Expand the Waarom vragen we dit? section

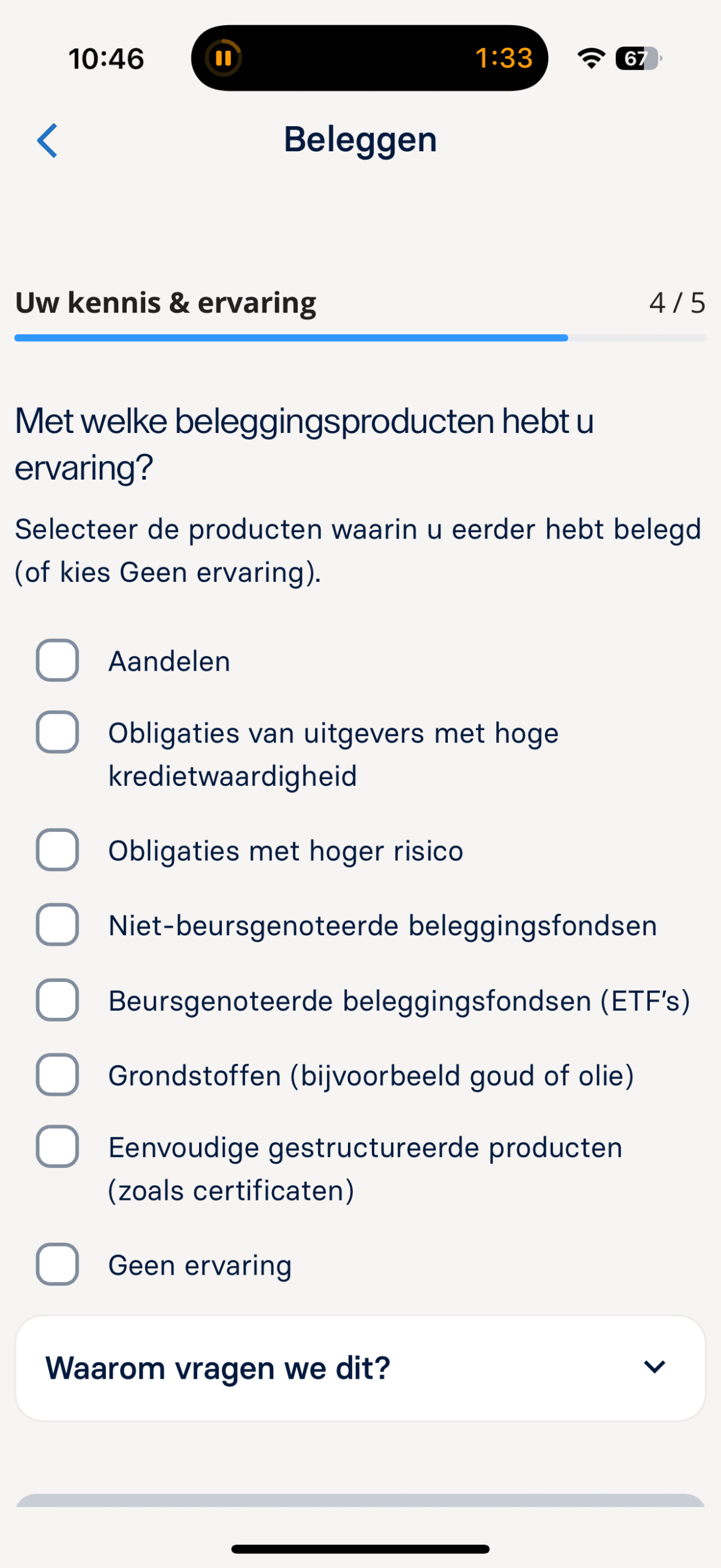218,1368
